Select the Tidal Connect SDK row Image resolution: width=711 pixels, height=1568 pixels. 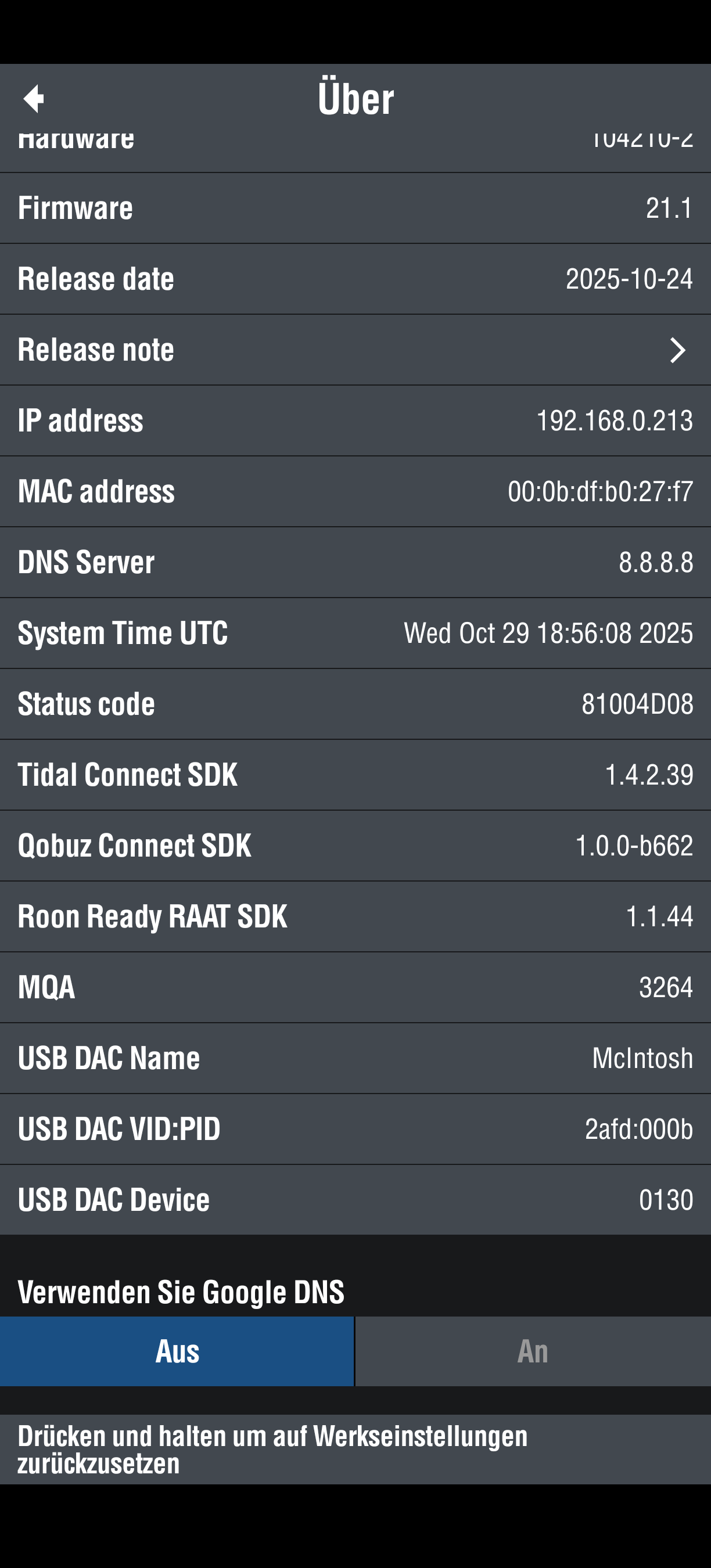(355, 774)
